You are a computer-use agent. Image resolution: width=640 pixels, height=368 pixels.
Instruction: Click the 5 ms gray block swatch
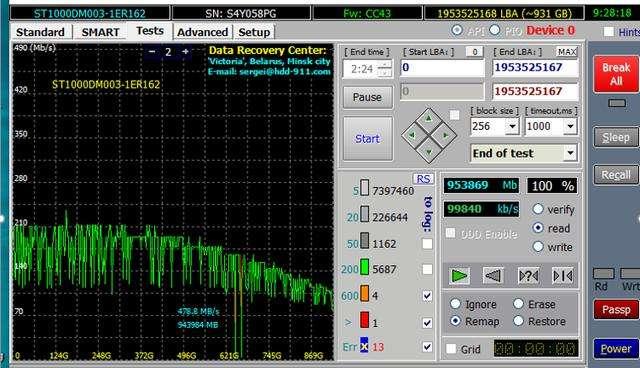[x=364, y=188]
